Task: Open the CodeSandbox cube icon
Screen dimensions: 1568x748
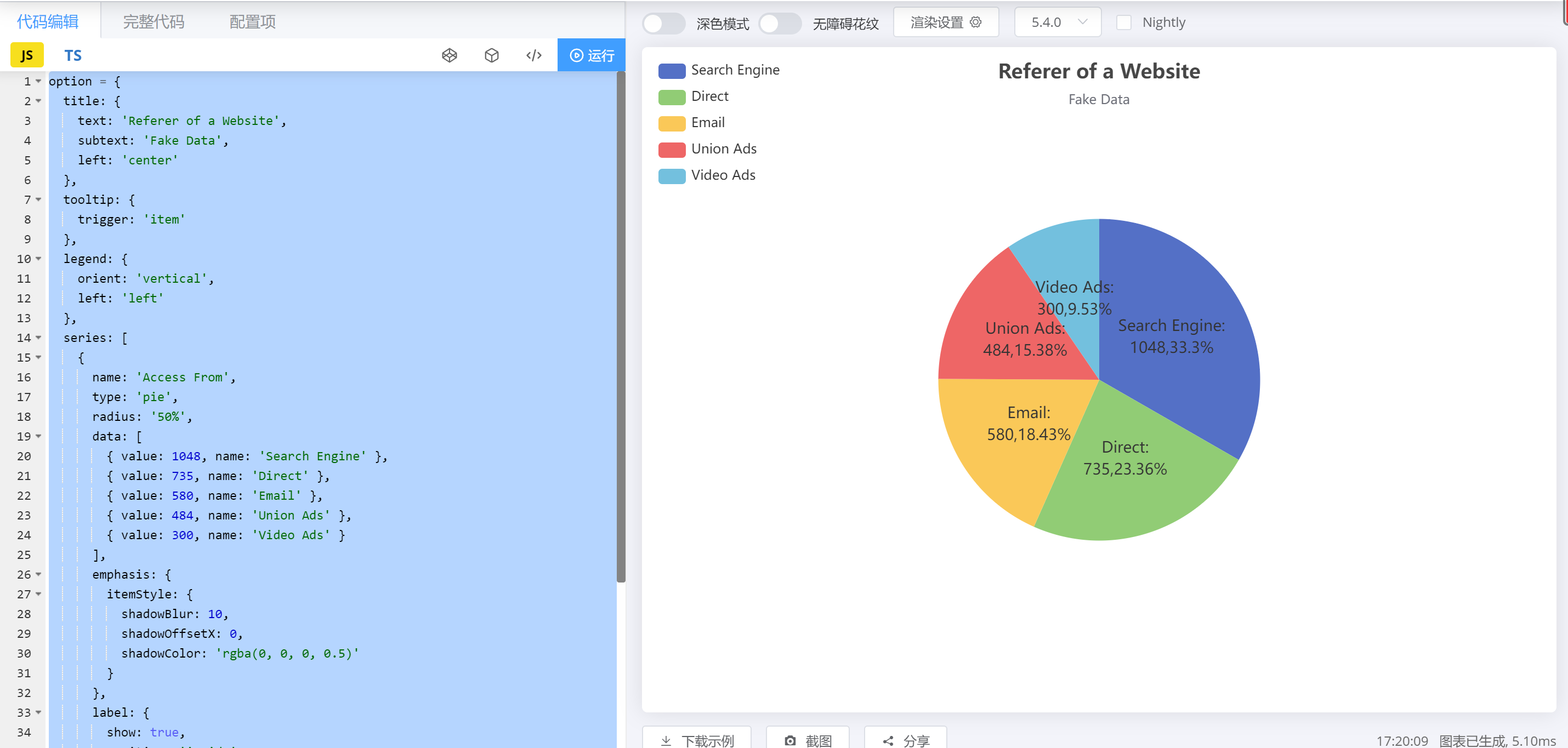Action: click(491, 55)
